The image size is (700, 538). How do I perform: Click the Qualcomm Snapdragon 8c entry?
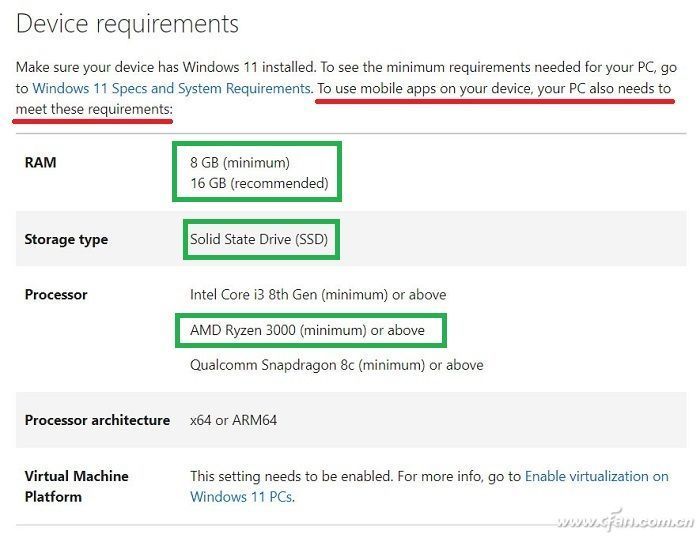336,365
